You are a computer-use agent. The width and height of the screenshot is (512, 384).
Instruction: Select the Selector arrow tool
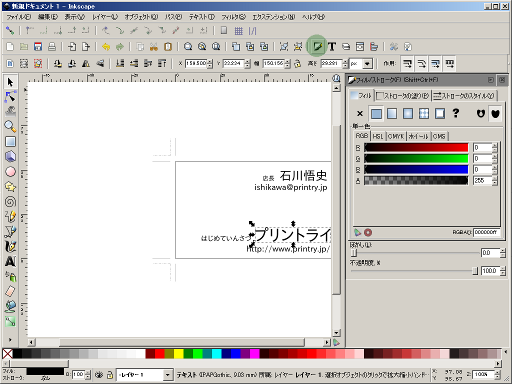pos(10,82)
